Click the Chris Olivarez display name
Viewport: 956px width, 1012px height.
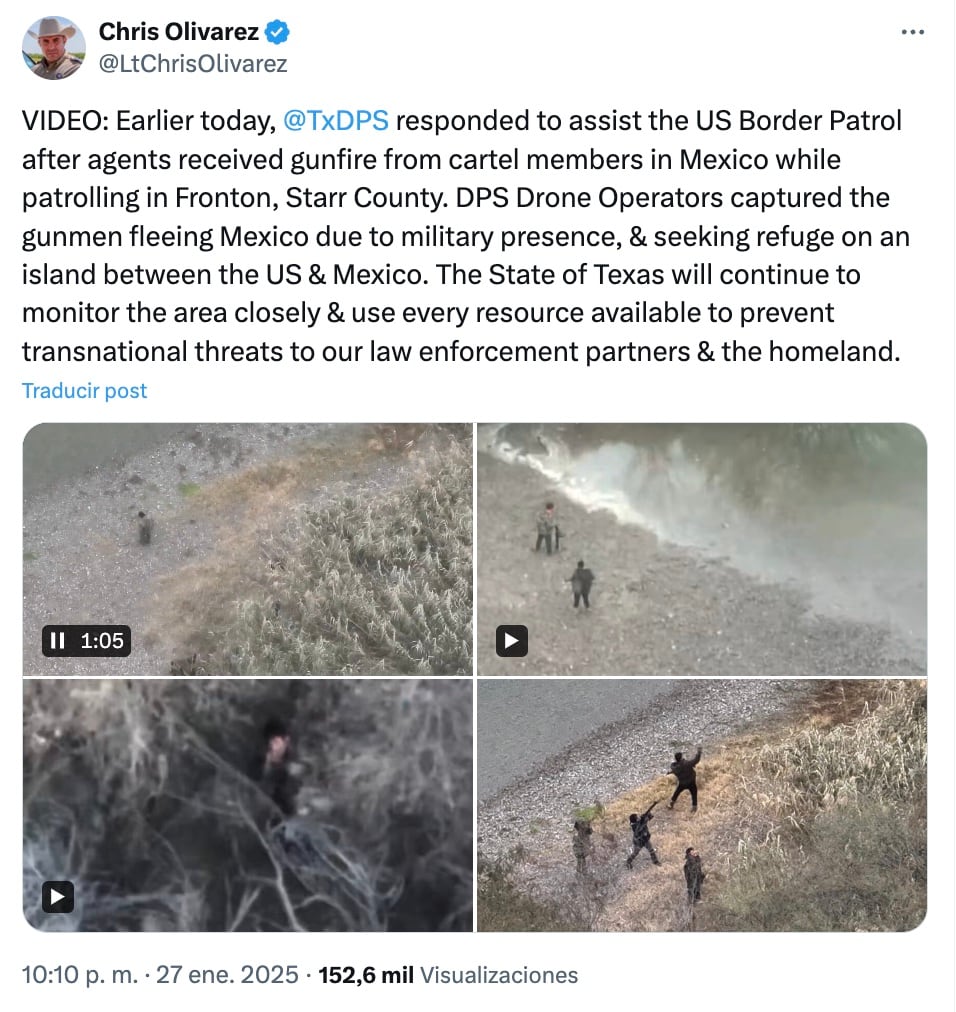click(179, 32)
